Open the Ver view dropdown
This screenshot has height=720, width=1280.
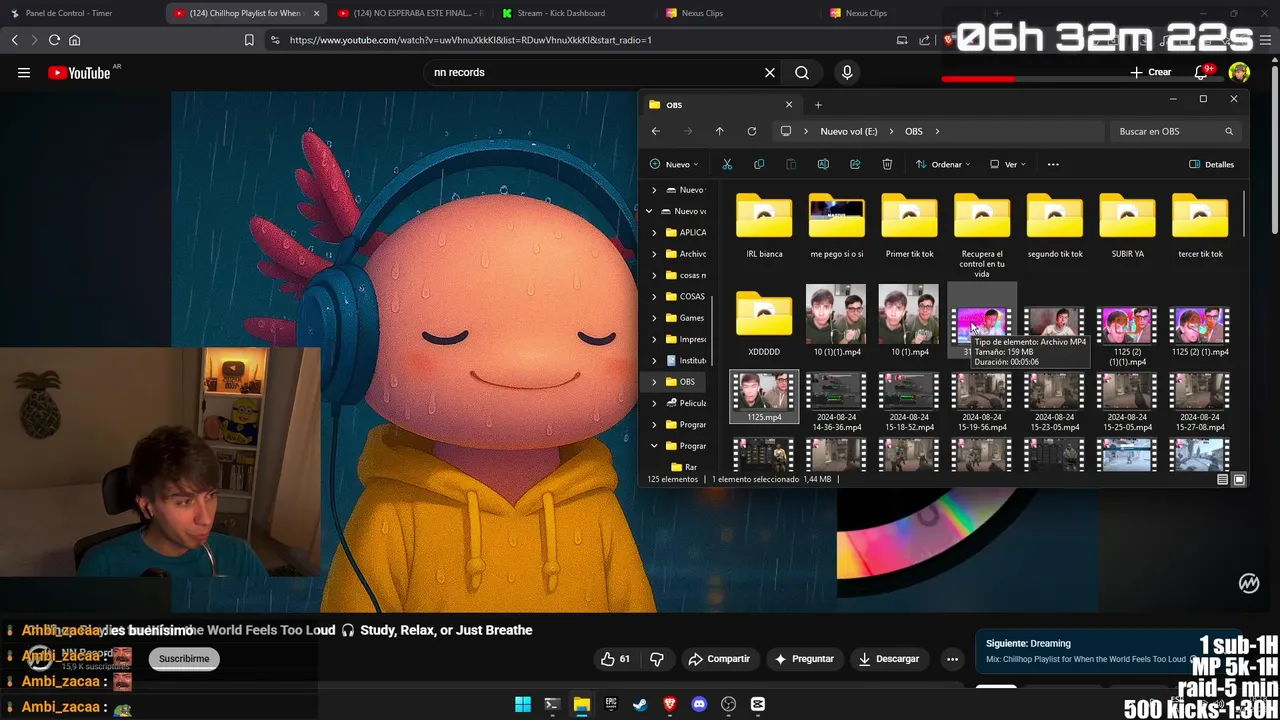[x=1007, y=164]
